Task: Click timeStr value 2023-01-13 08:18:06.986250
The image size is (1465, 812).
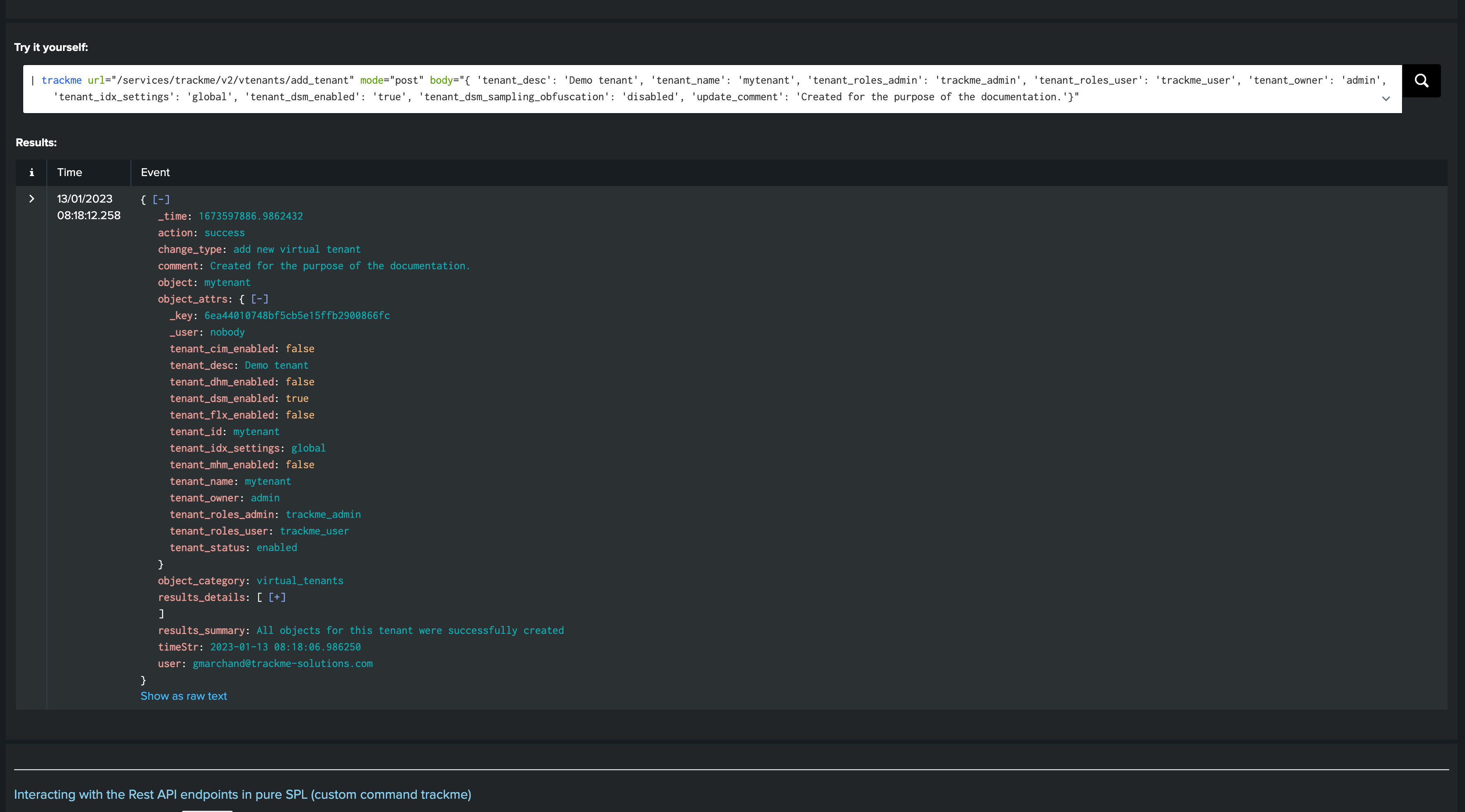Action: click(x=285, y=647)
